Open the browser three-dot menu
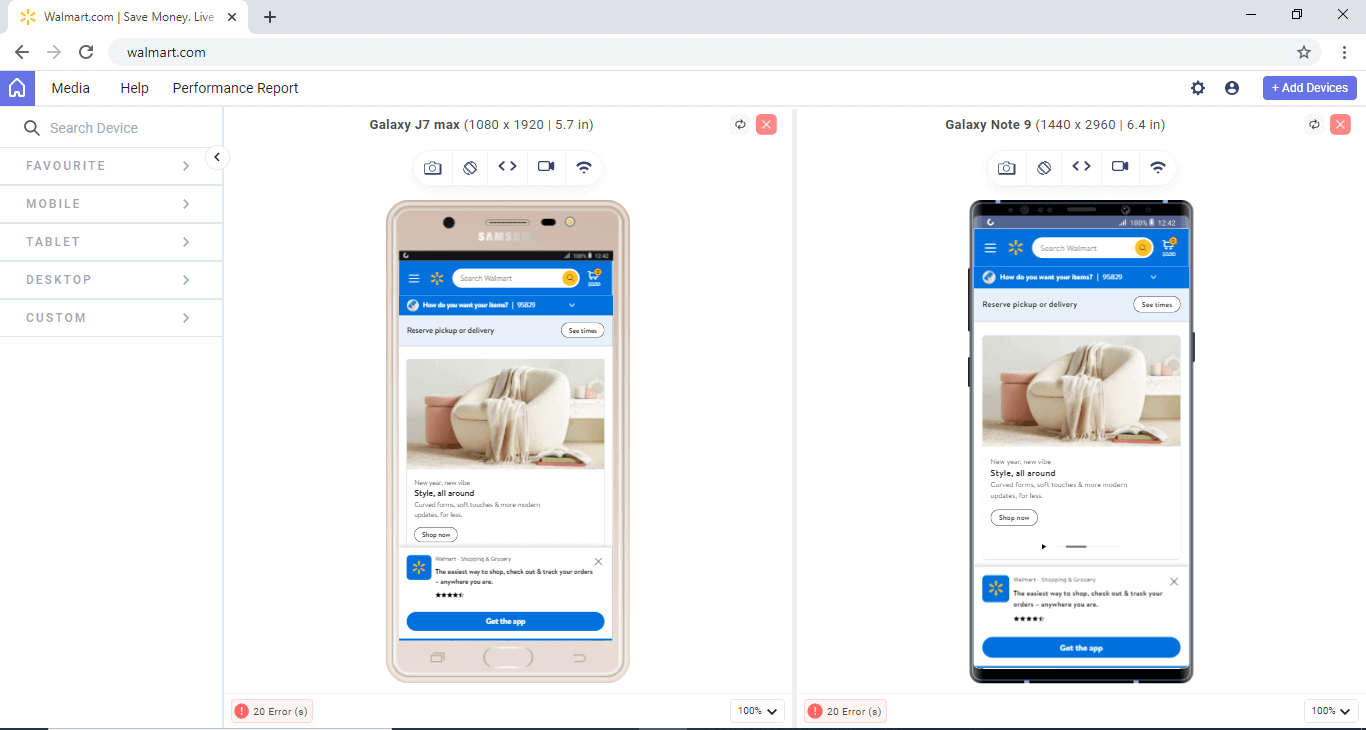 (1344, 52)
